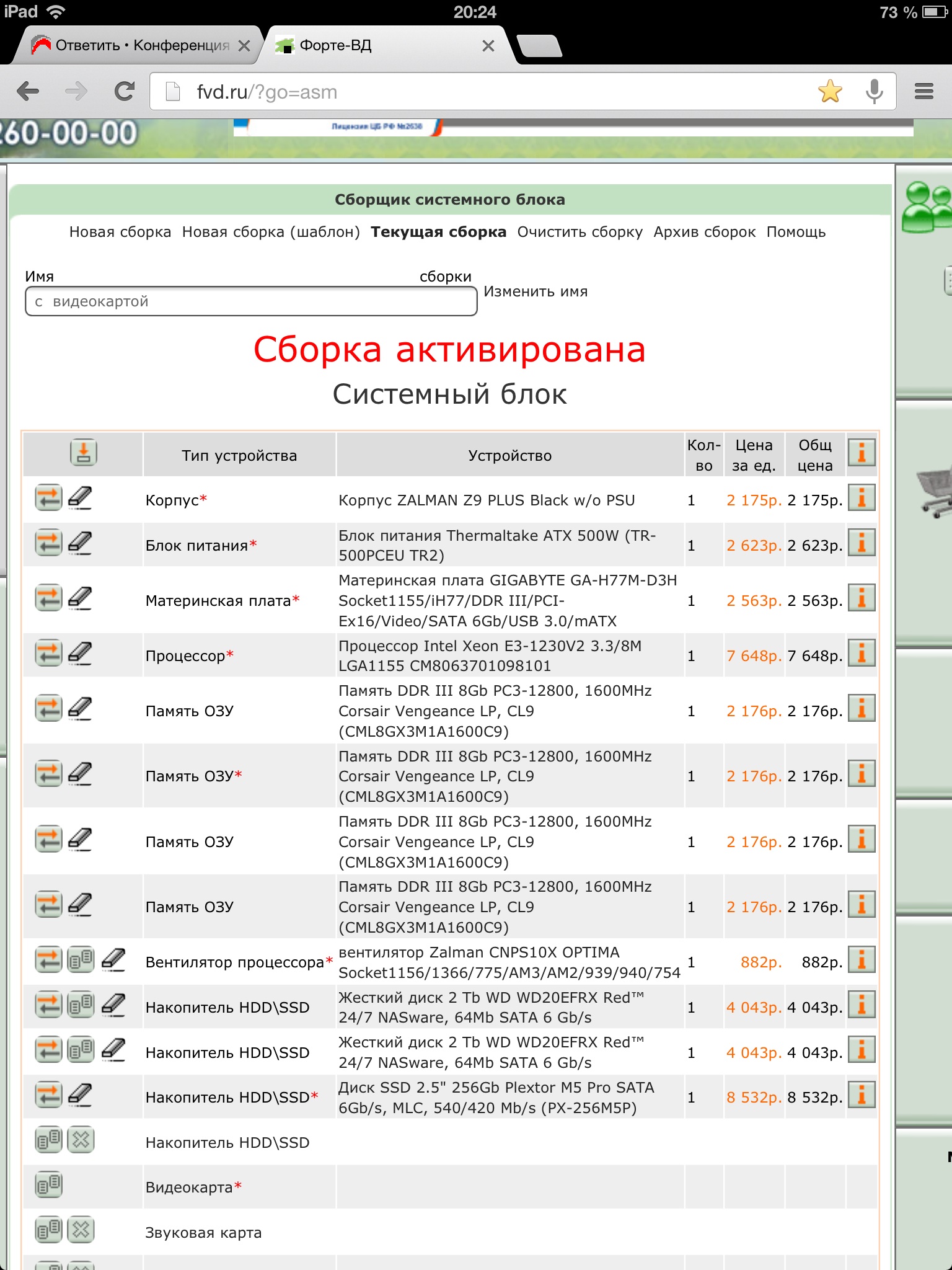Close the Форте-ВД tab
952x1270 pixels.
pyautogui.click(x=488, y=46)
